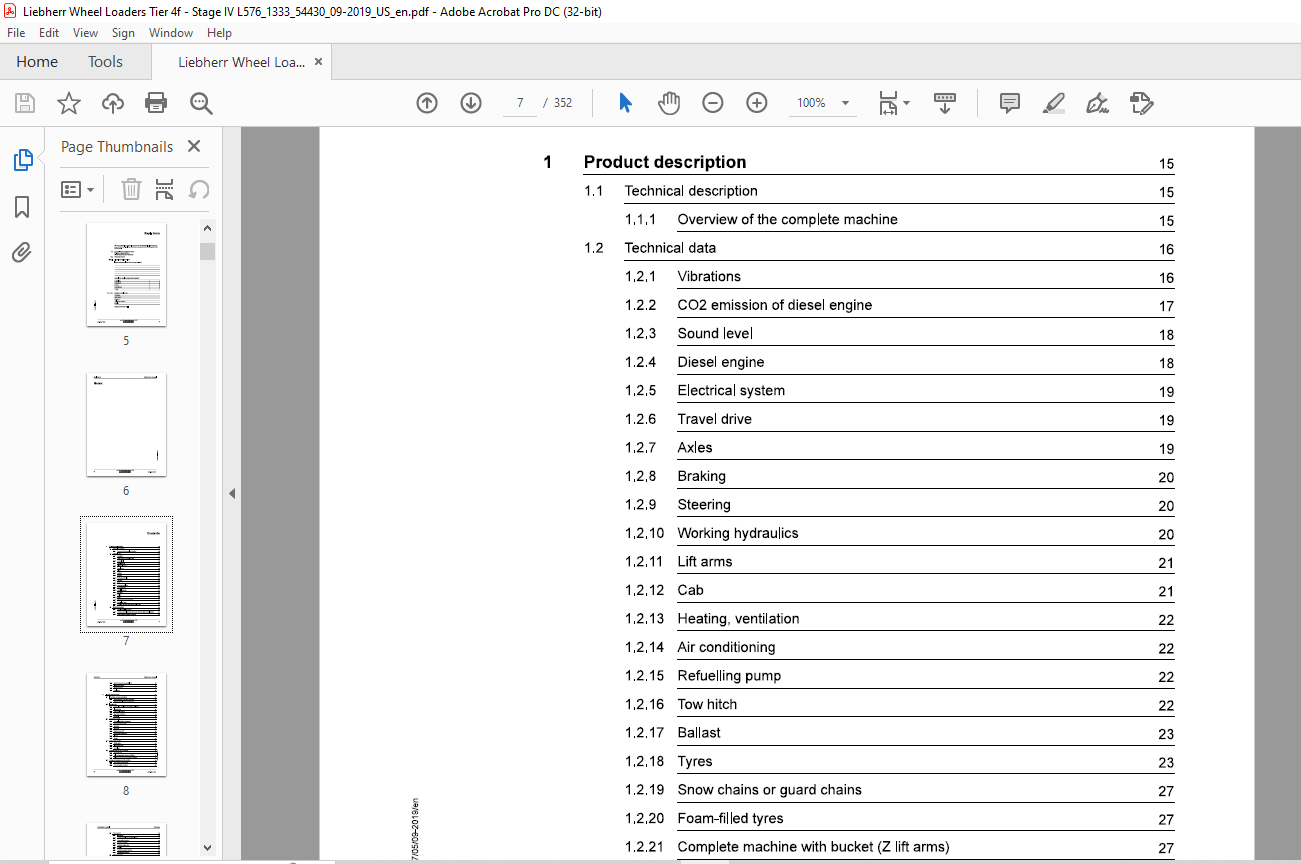The image size is (1301, 864).
Task: Select page 7 thumbnail
Action: [126, 574]
